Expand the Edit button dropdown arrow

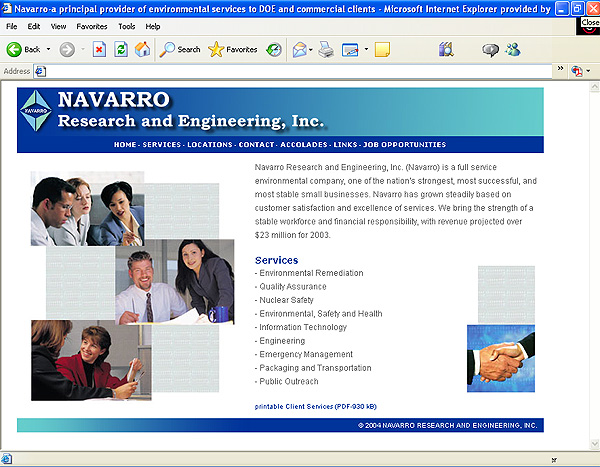coord(366,49)
